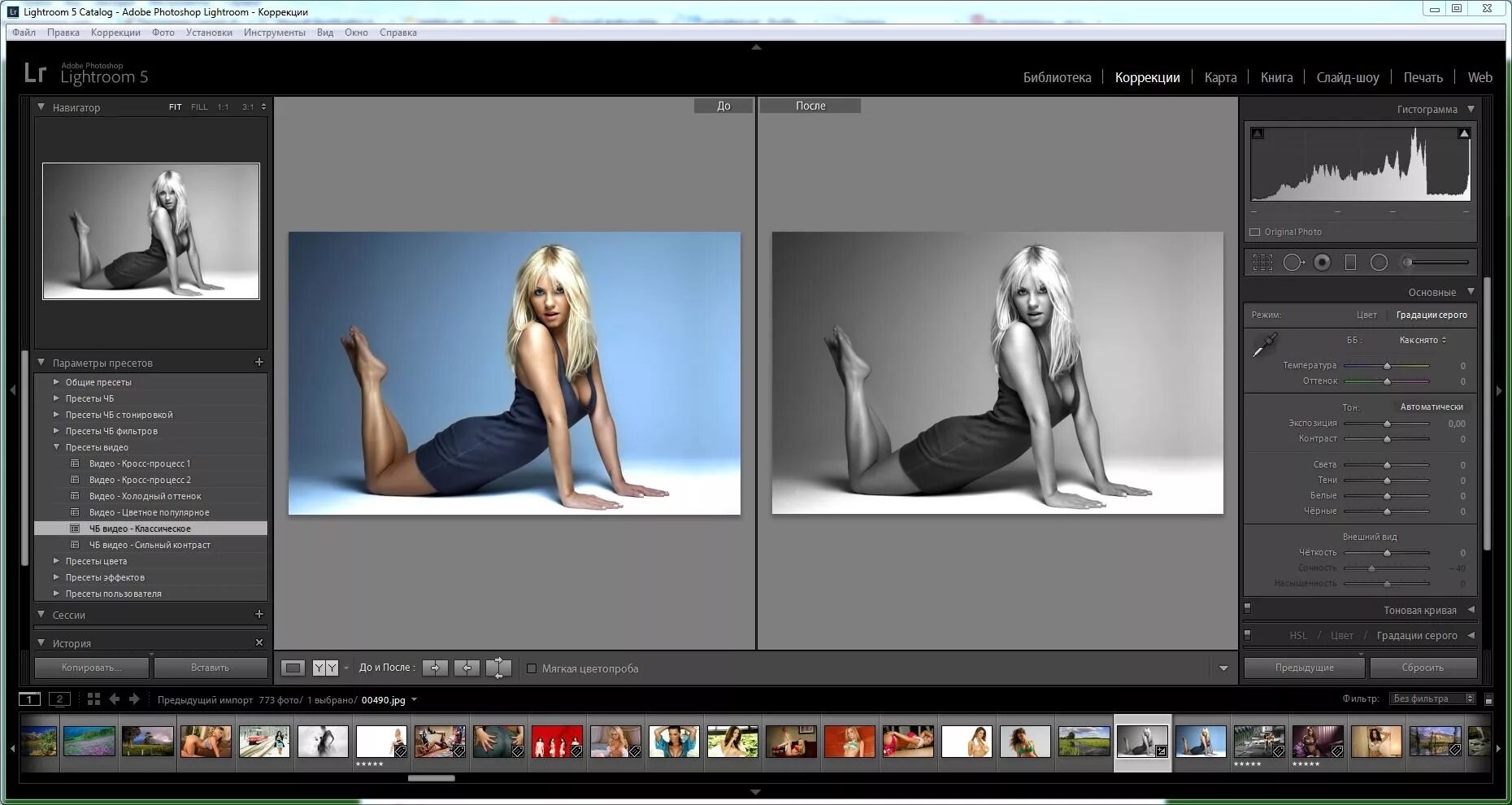Viewport: 1512px width, 805px height.
Task: Collapse the Навигатор panel
Action: click(x=41, y=107)
